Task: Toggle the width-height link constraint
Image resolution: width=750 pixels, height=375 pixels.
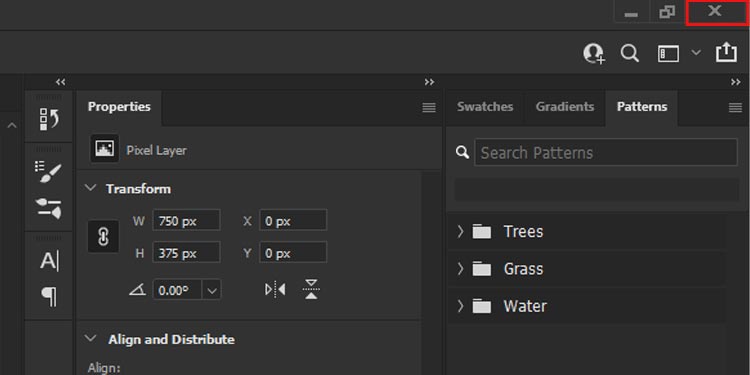Action: pyautogui.click(x=103, y=236)
